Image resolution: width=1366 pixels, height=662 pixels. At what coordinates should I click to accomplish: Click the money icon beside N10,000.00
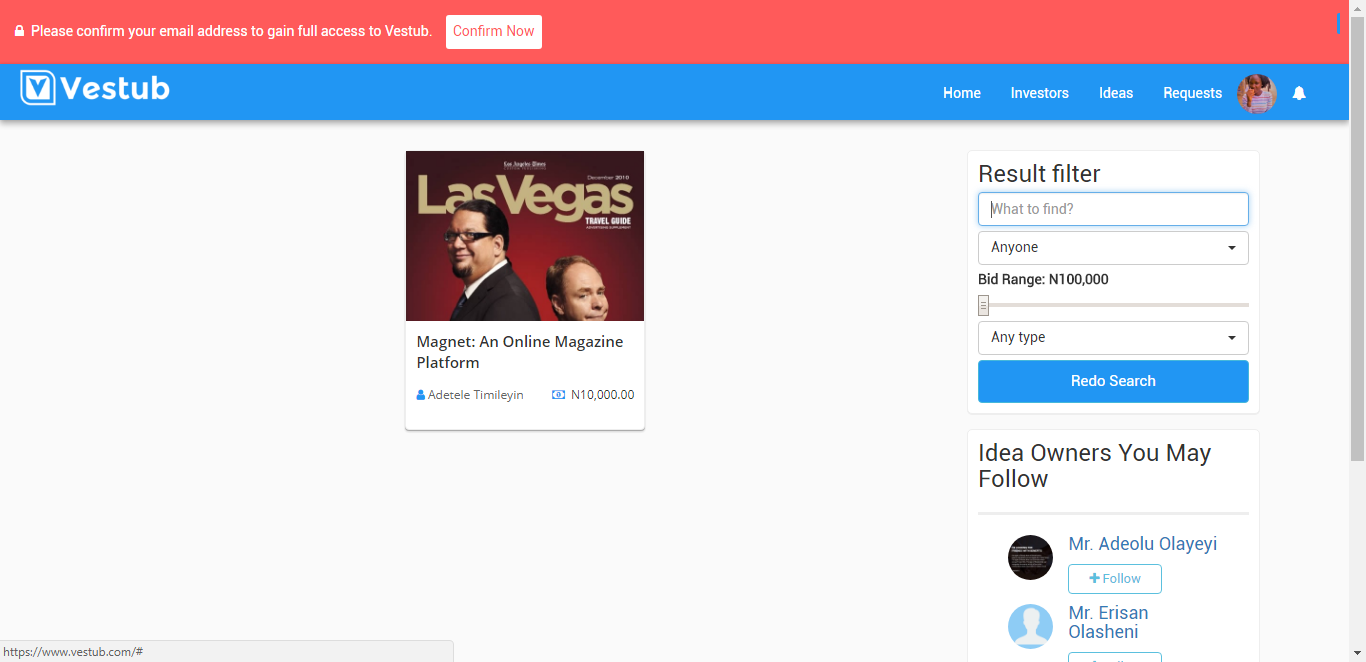[x=559, y=395]
